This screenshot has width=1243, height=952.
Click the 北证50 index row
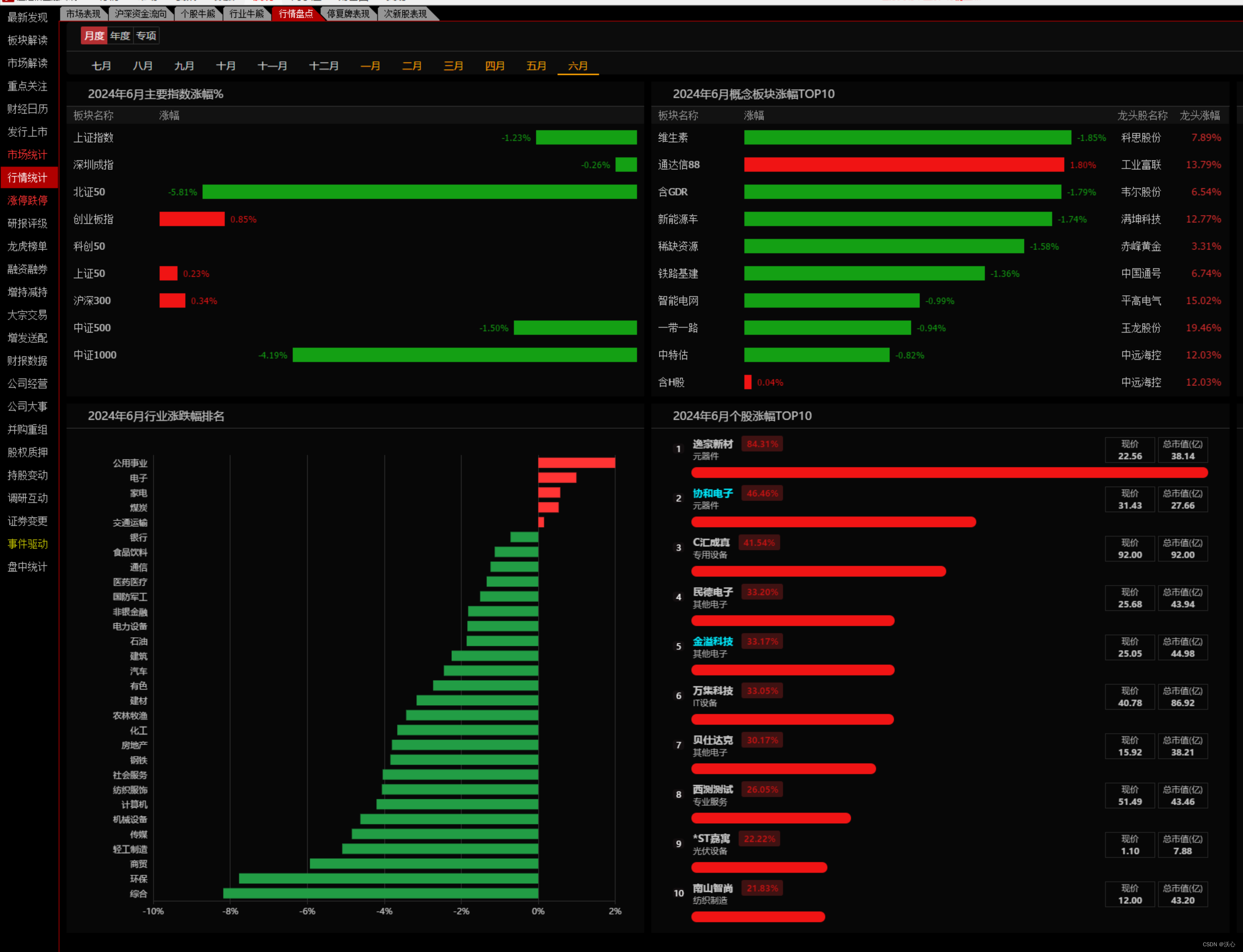355,192
